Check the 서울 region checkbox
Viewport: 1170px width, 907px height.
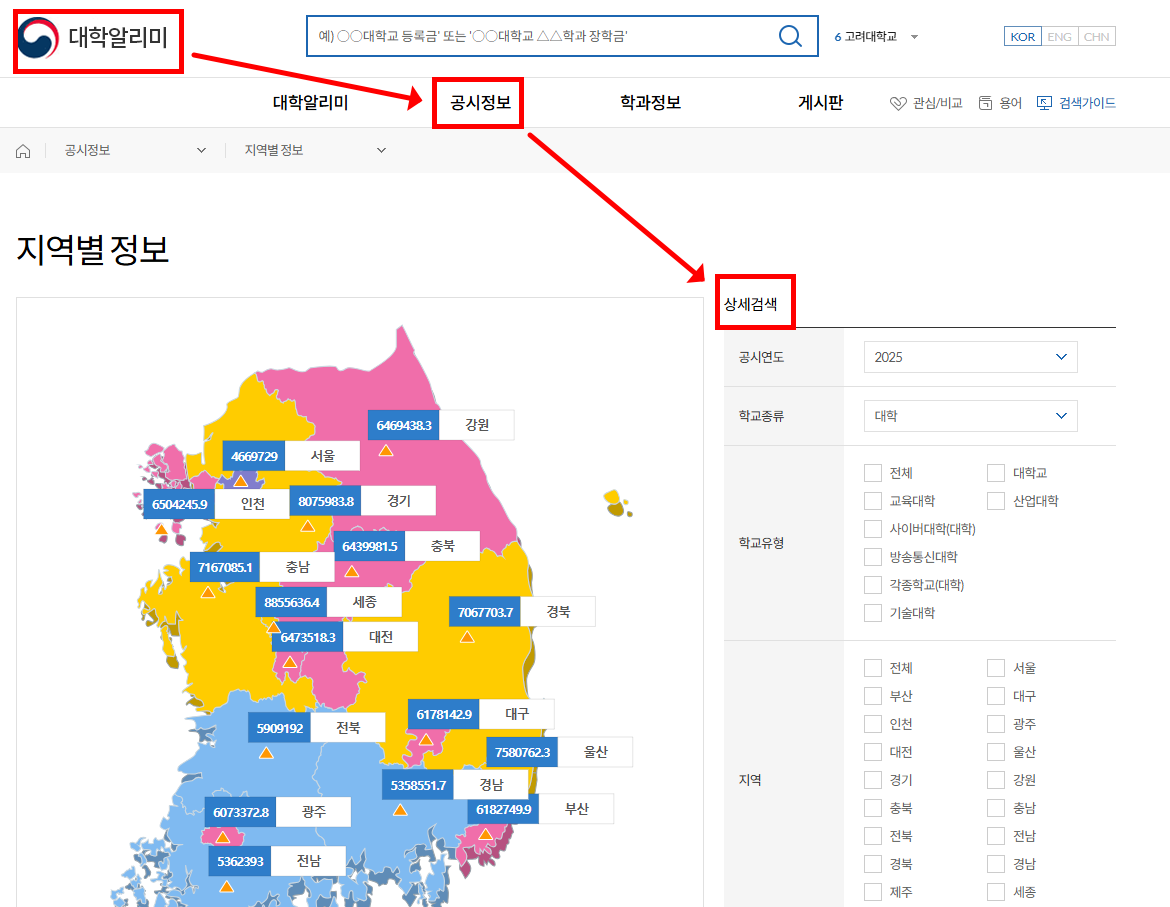(x=995, y=668)
